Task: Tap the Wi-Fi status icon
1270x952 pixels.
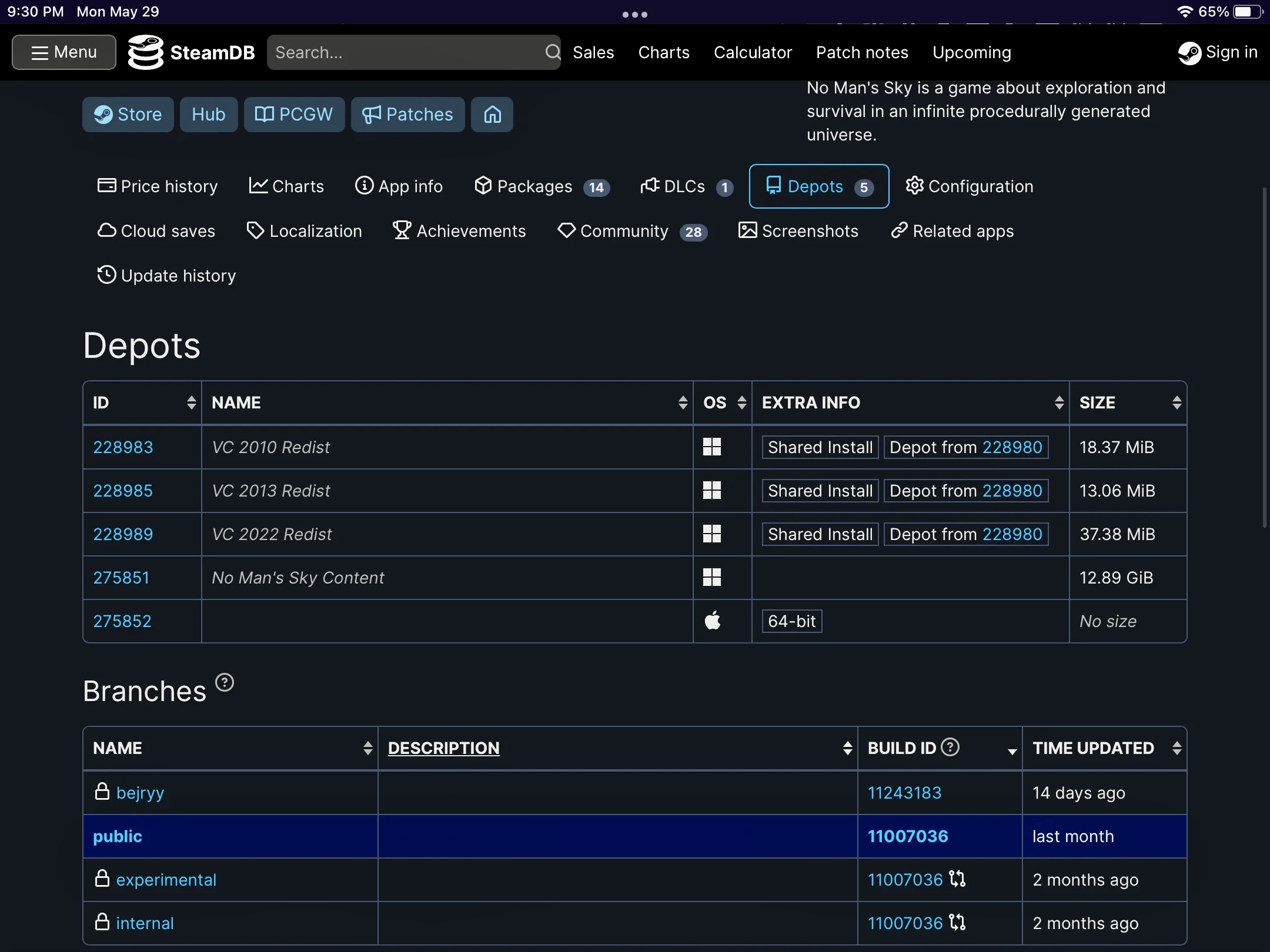Action: 1185,12
